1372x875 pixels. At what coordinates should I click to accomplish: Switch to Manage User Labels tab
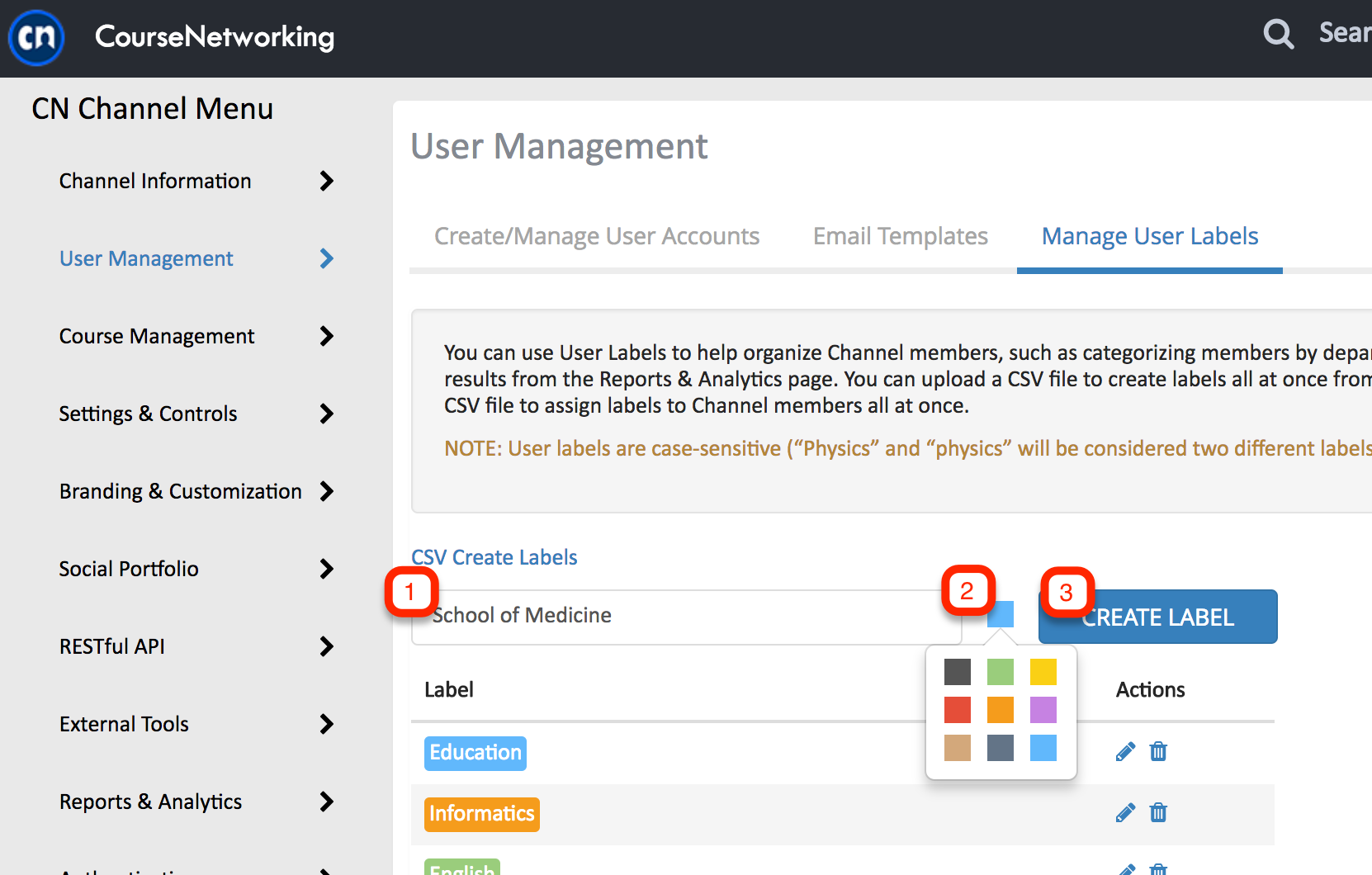click(x=1150, y=236)
